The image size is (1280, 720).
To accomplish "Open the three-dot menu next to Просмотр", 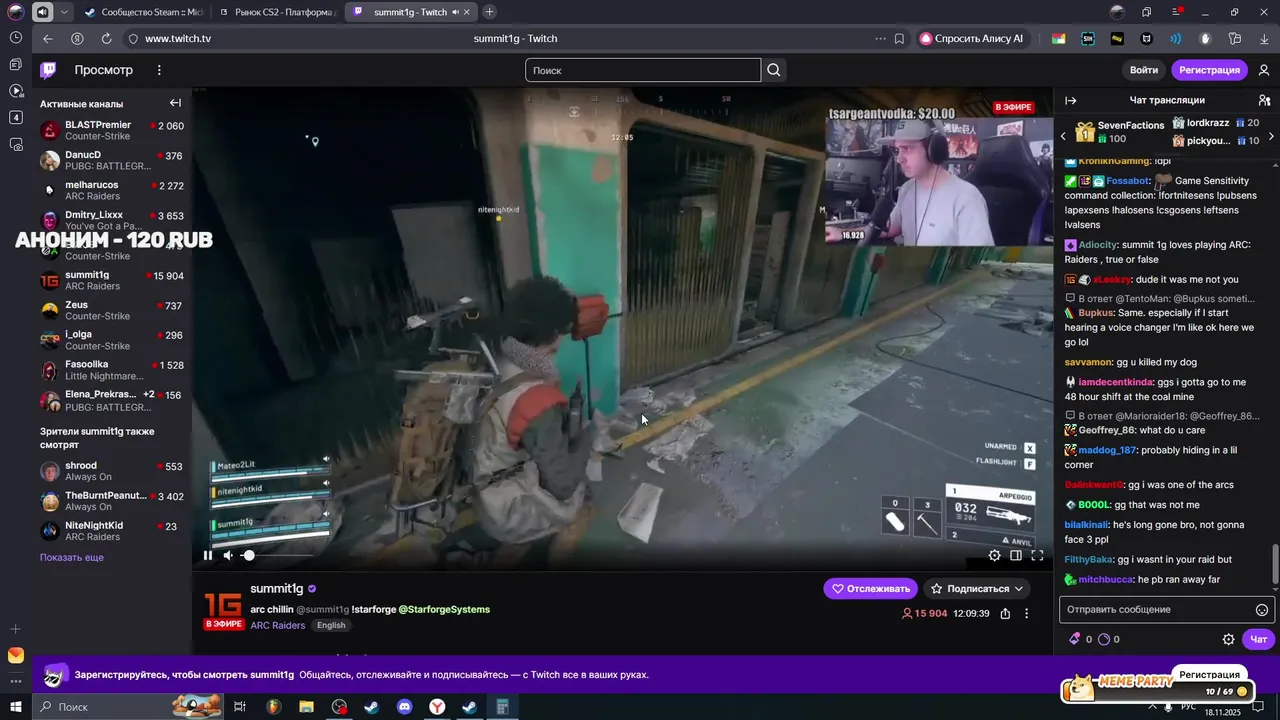I will (159, 70).
